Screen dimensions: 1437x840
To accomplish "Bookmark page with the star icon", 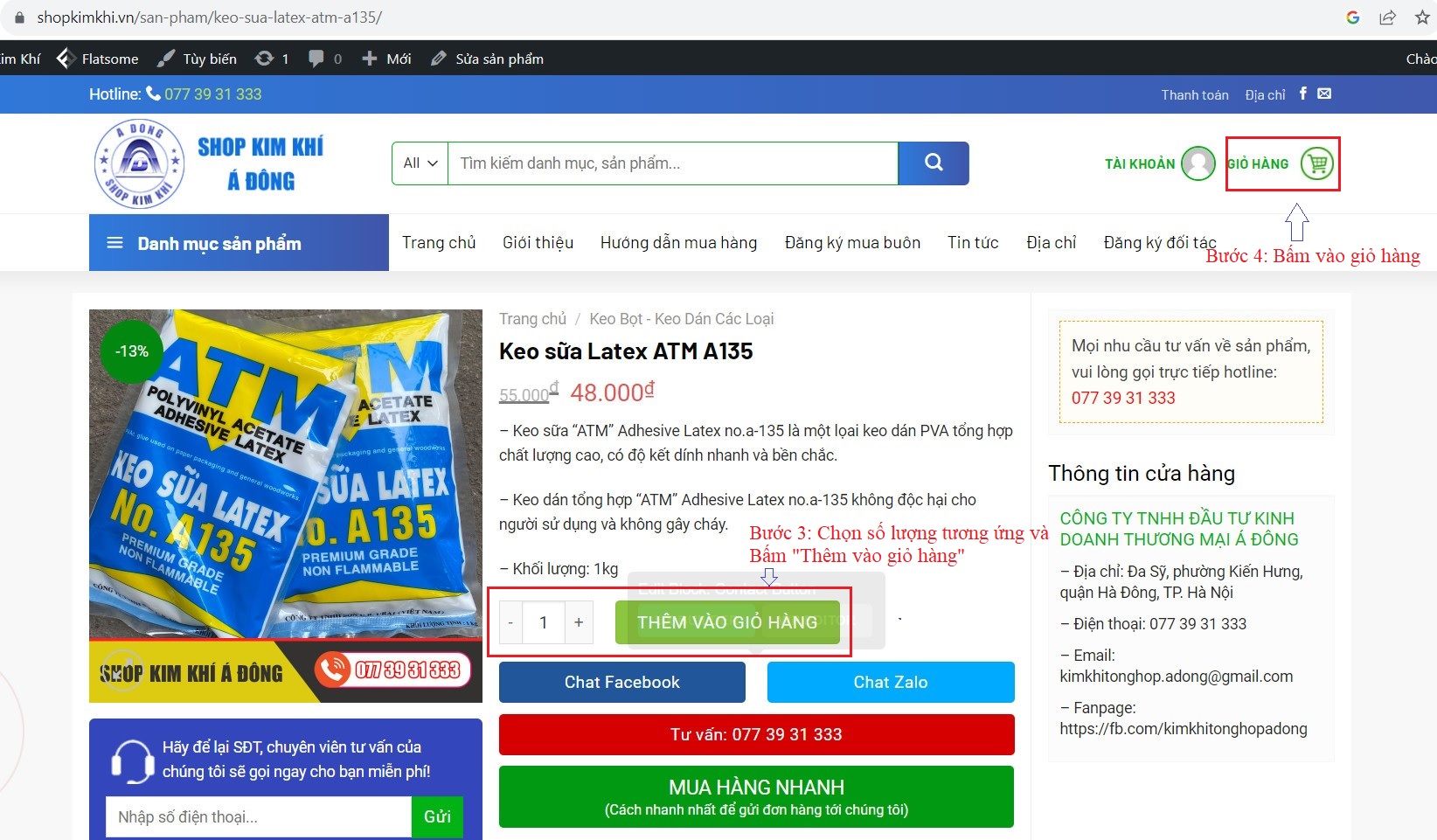I will [1422, 17].
